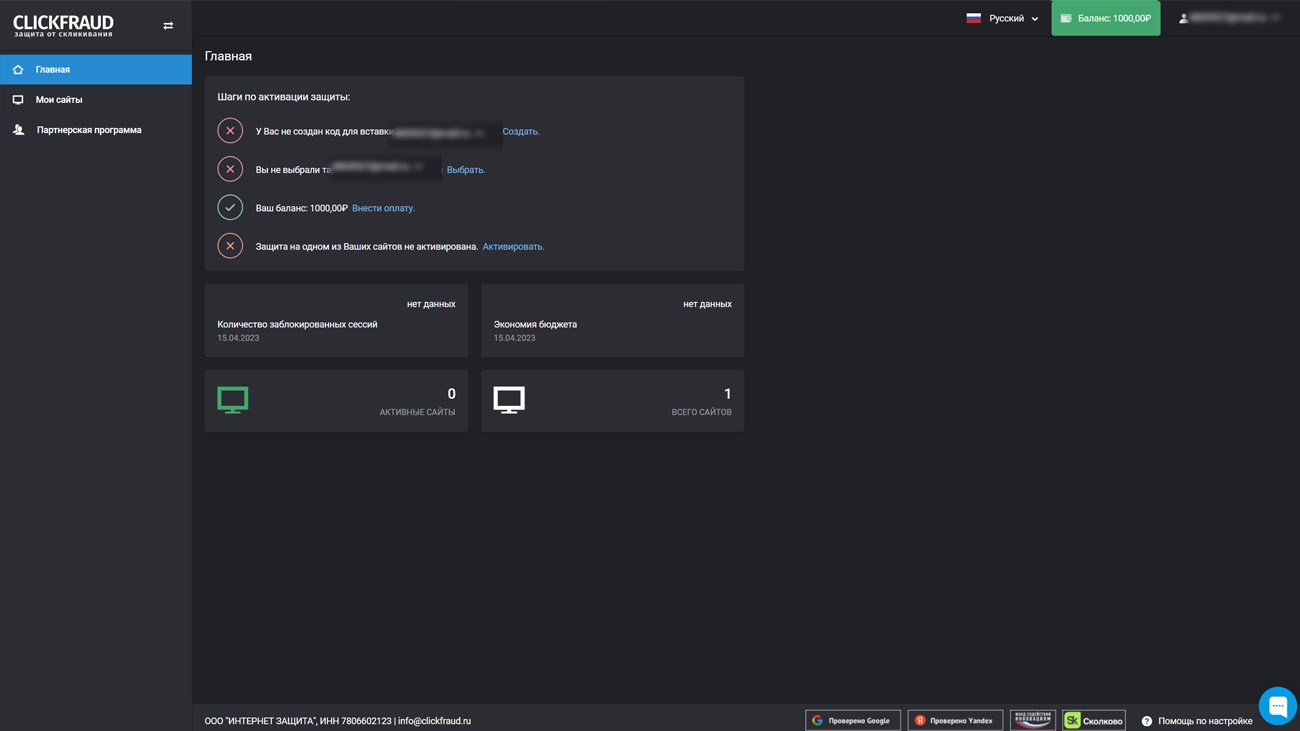Open the live chat bubble
Image resolution: width=1300 pixels, height=731 pixels.
pyautogui.click(x=1277, y=706)
